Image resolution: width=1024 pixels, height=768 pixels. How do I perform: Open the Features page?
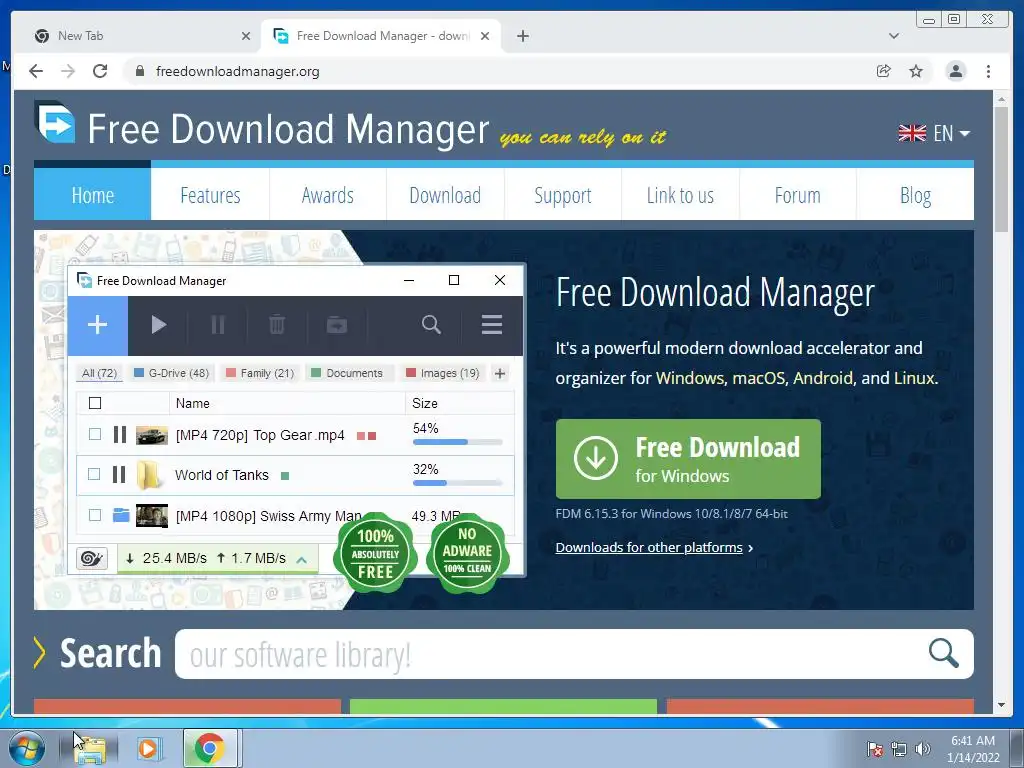(210, 195)
